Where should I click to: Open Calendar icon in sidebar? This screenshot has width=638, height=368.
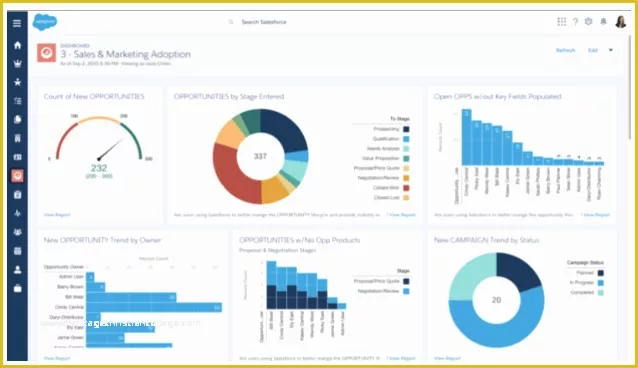point(17,251)
